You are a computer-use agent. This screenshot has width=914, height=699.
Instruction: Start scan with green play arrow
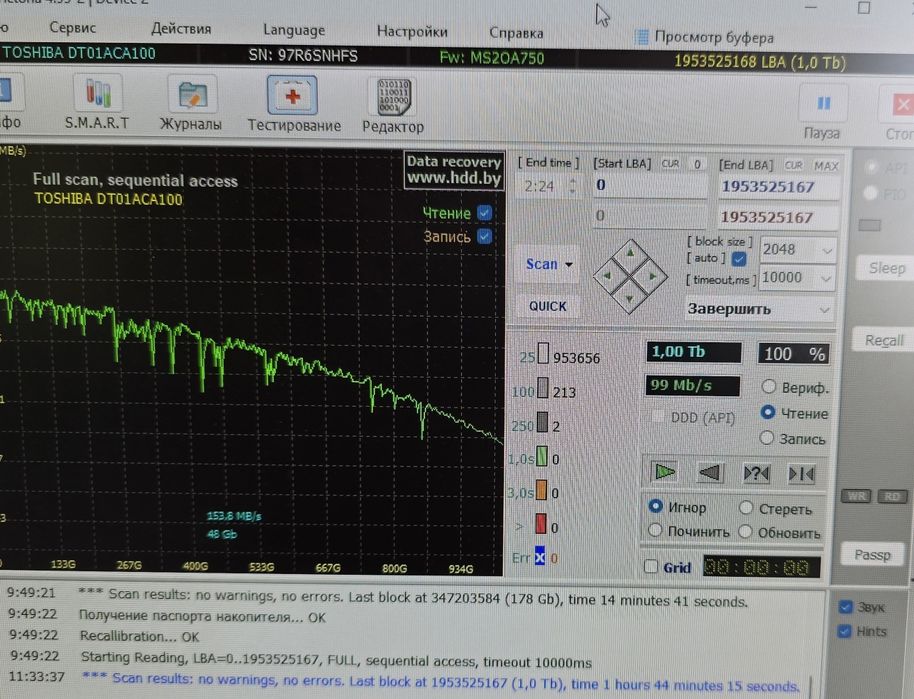[663, 472]
